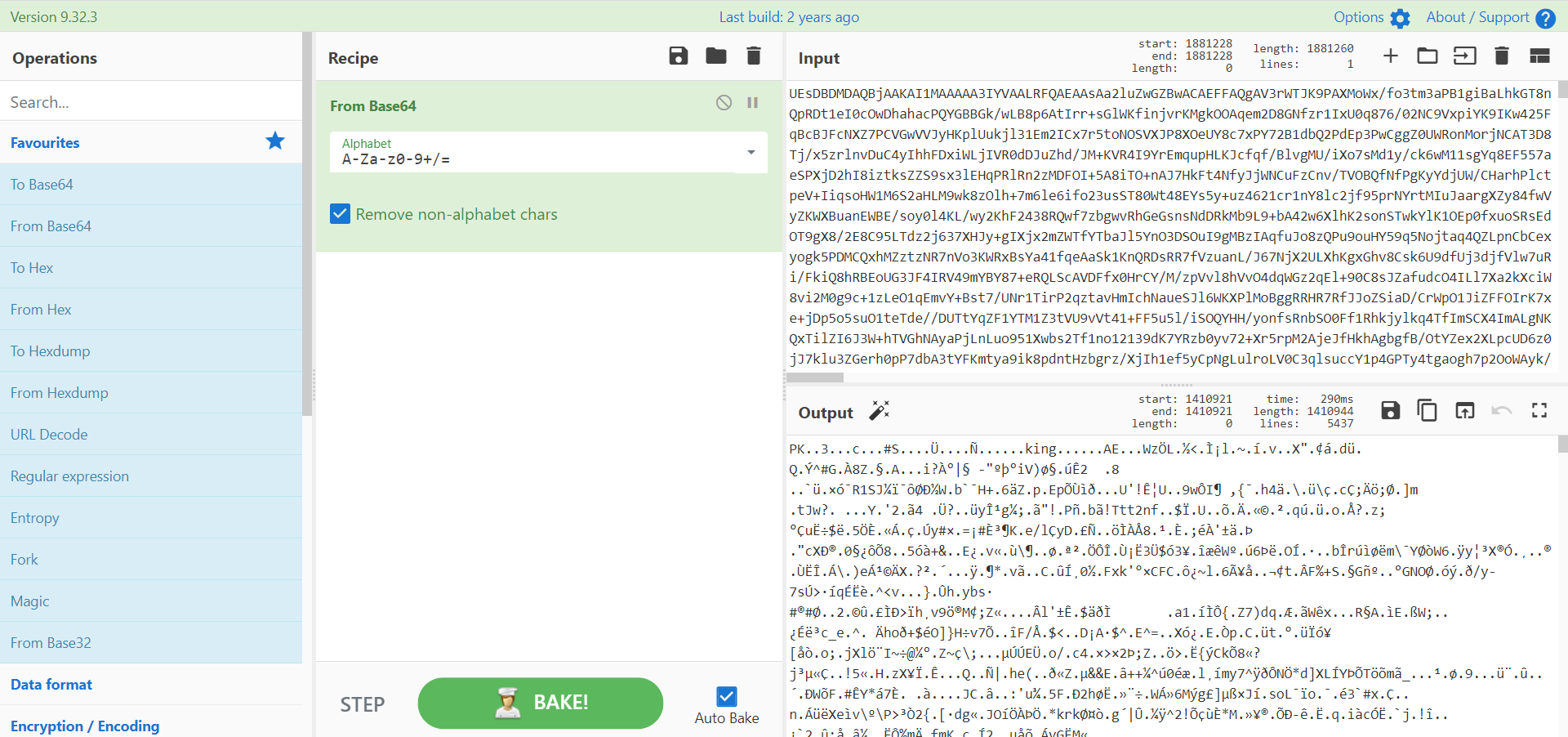Click the Favourites star icon
Image resolution: width=1568 pixels, height=737 pixels.
pos(275,141)
